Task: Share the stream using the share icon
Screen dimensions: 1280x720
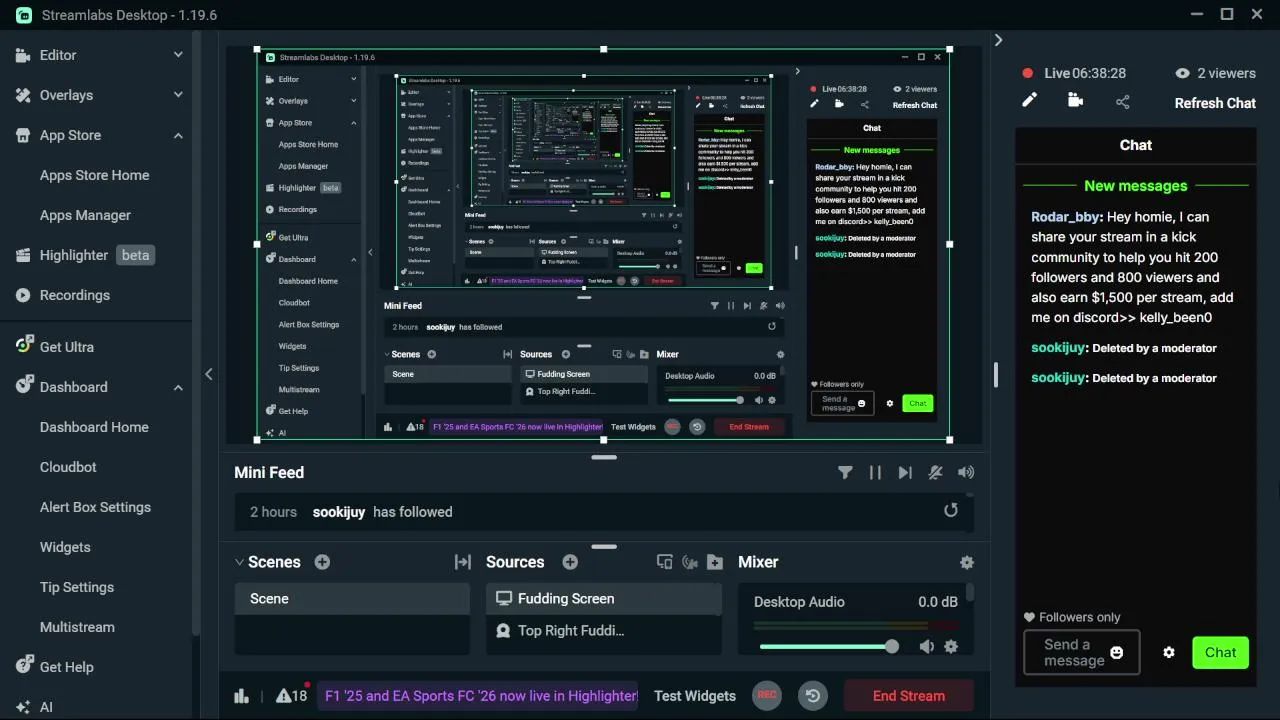Action: [x=1123, y=102]
